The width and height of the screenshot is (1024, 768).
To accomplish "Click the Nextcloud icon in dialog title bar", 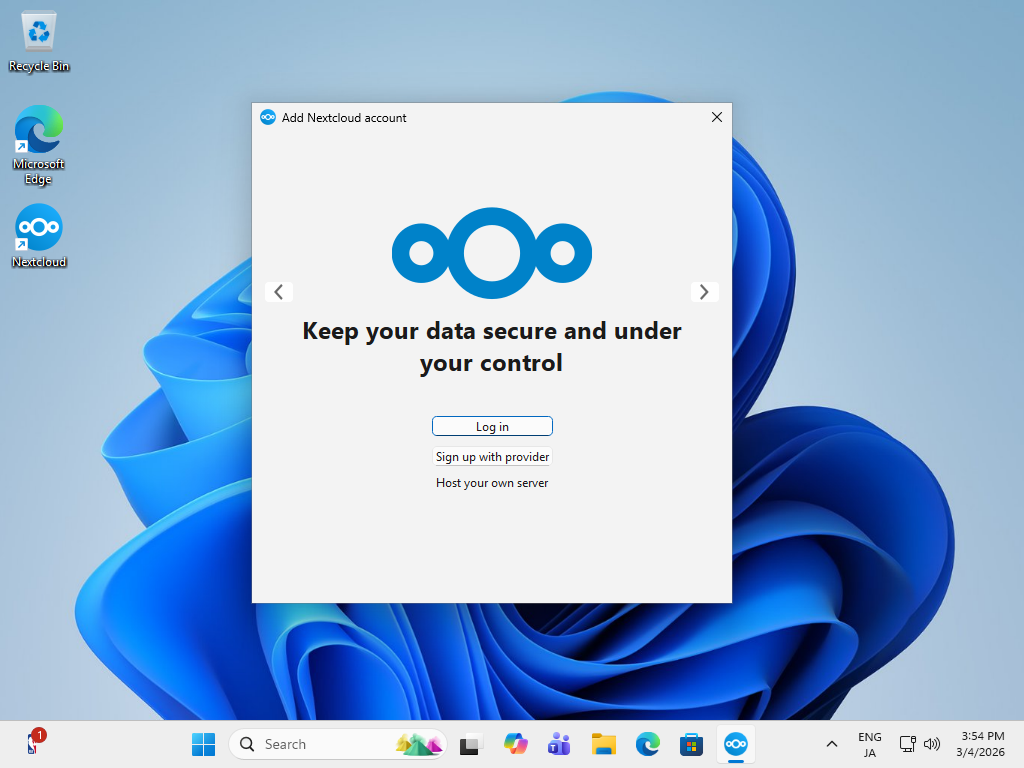I will tap(268, 118).
